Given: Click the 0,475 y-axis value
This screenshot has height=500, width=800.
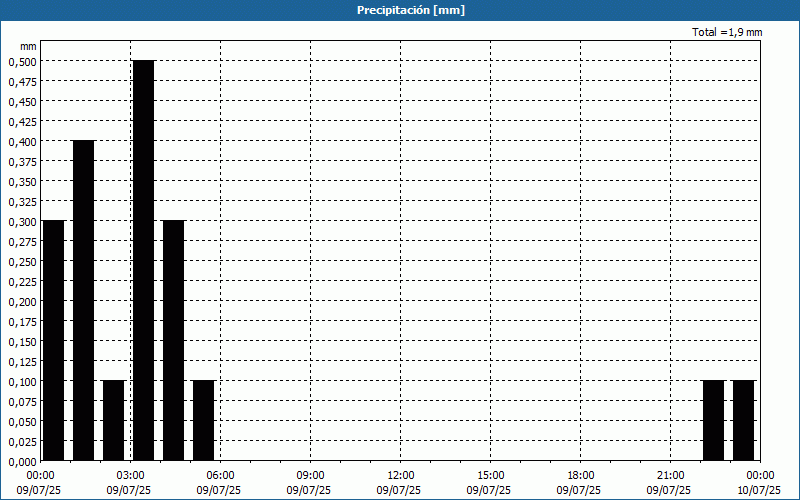Looking at the screenshot, I should pyautogui.click(x=22, y=81).
